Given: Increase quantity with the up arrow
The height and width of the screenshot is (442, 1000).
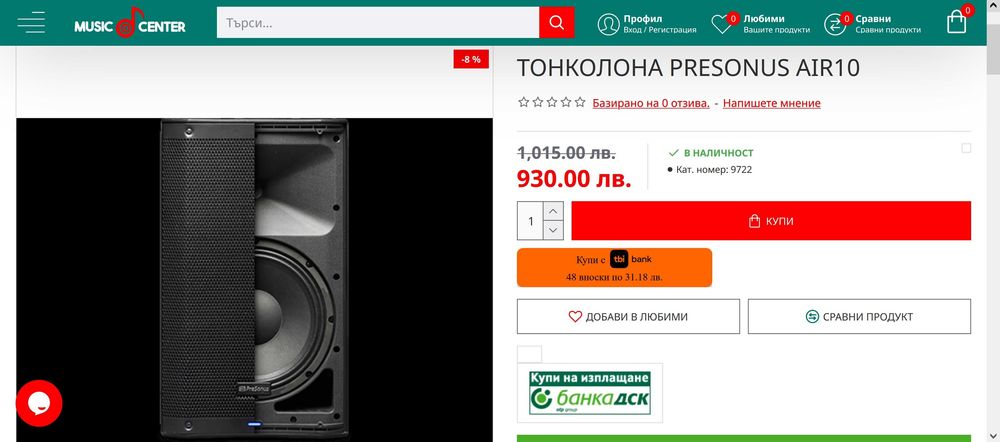Looking at the screenshot, I should [554, 211].
